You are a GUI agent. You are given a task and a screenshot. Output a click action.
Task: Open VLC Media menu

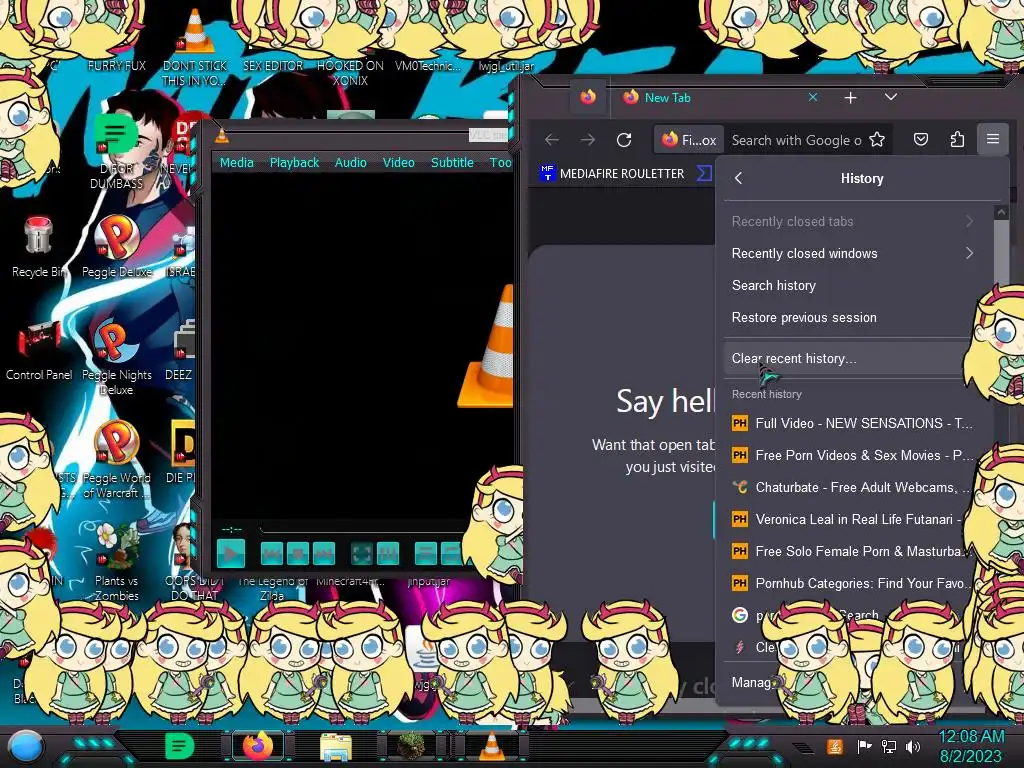coord(236,163)
